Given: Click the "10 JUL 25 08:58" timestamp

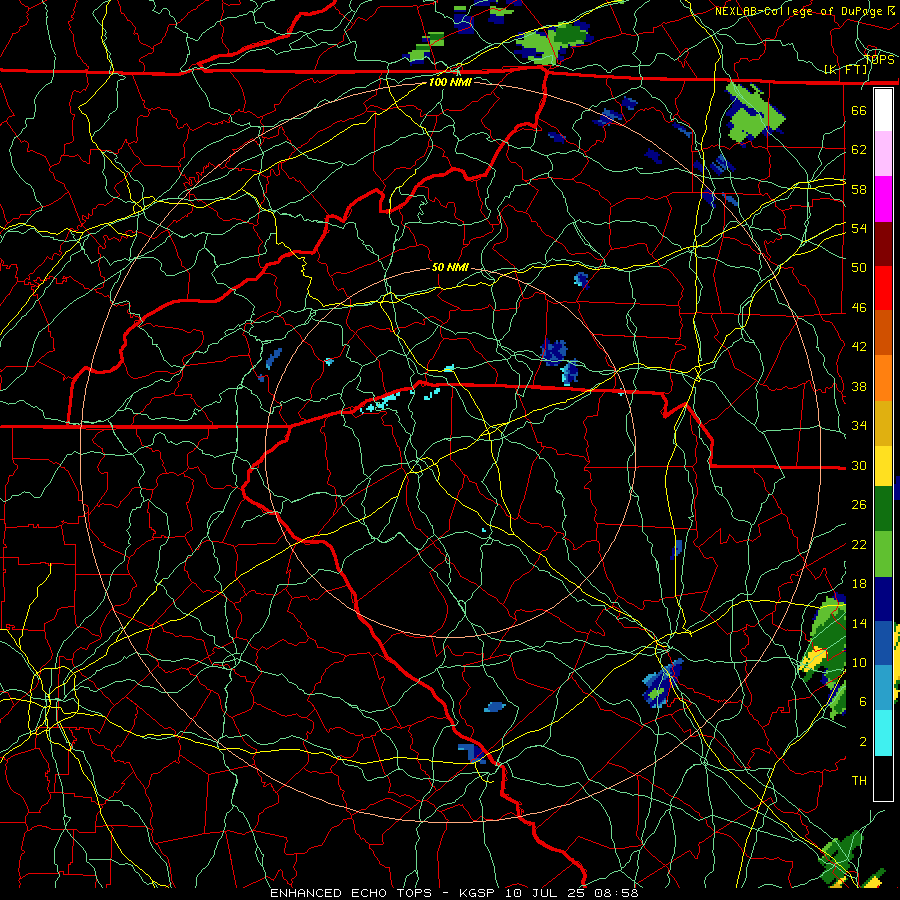Looking at the screenshot, I should 572,893.
